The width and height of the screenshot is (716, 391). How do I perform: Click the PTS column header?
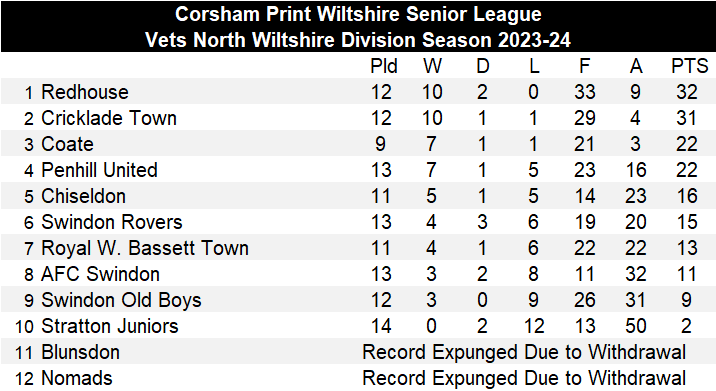pyautogui.click(x=689, y=66)
